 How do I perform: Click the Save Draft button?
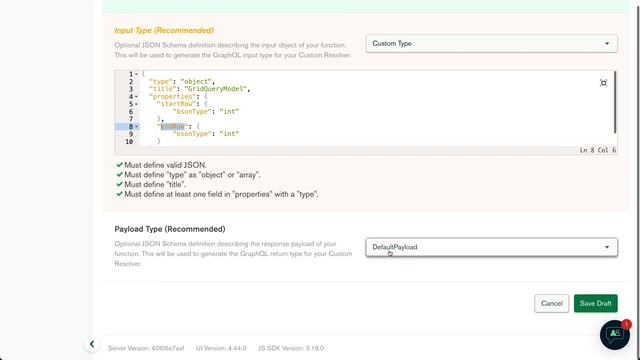[x=596, y=303]
